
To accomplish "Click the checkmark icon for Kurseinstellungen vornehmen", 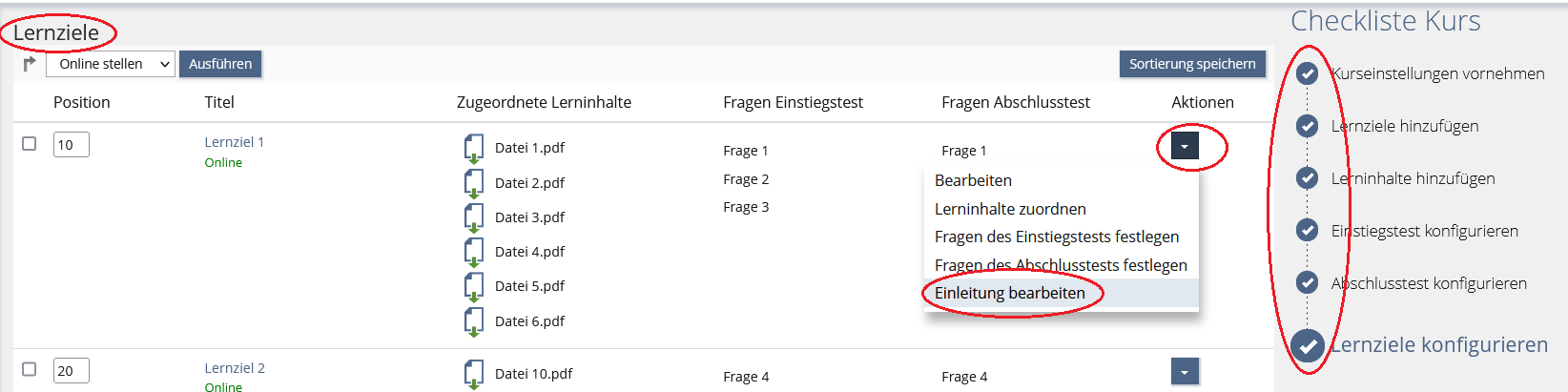I will [1307, 73].
